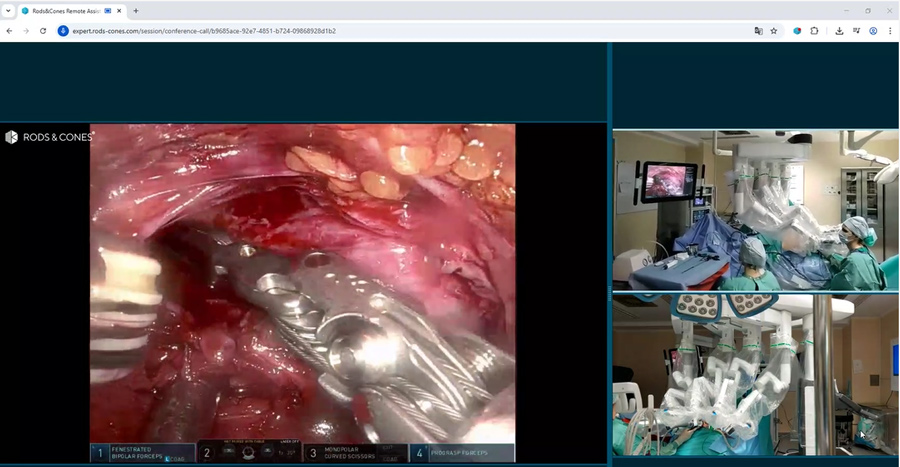900x467 pixels.
Task: Click the Fenestrated Bipolar Forceps arm label
Action: click(x=142, y=454)
